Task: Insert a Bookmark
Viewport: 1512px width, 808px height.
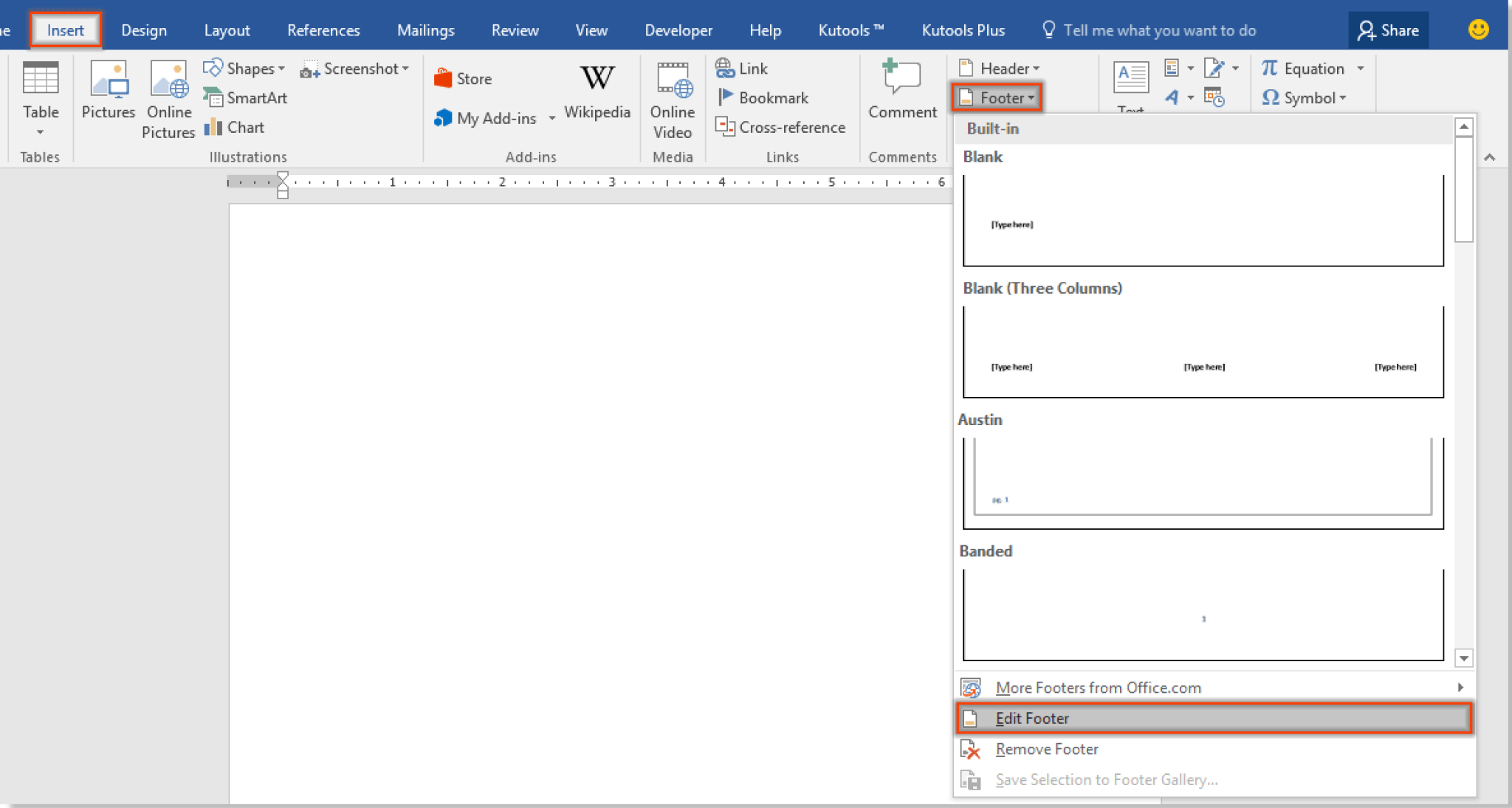Action: tap(763, 97)
